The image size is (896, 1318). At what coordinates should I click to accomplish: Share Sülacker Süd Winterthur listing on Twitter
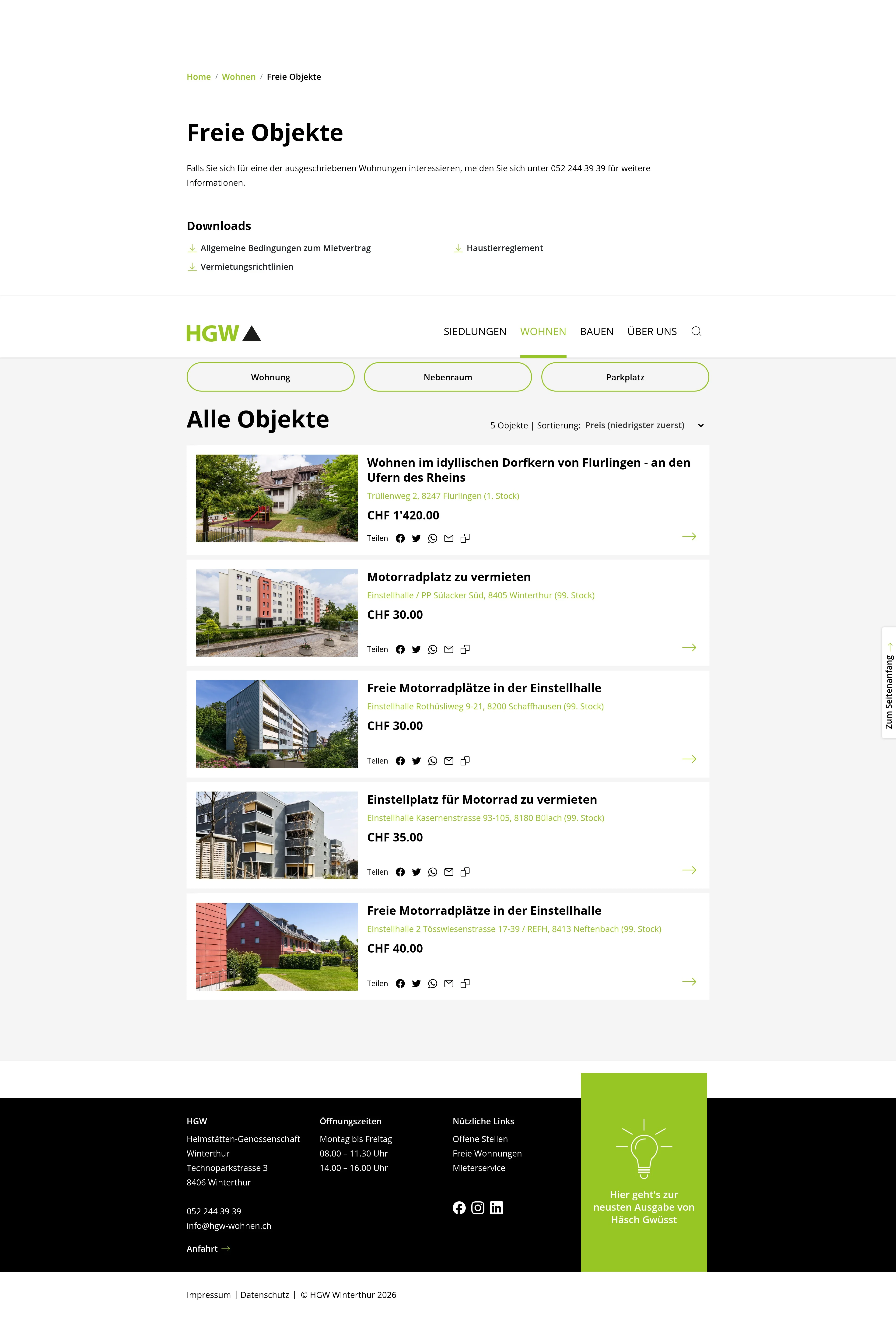coord(416,649)
